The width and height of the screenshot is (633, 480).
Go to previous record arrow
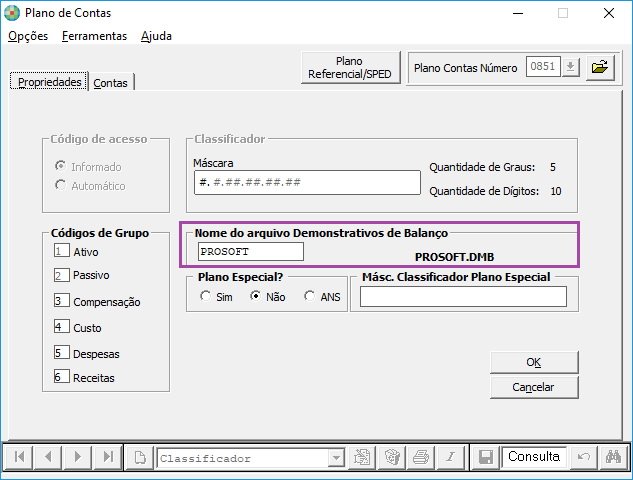[48, 457]
